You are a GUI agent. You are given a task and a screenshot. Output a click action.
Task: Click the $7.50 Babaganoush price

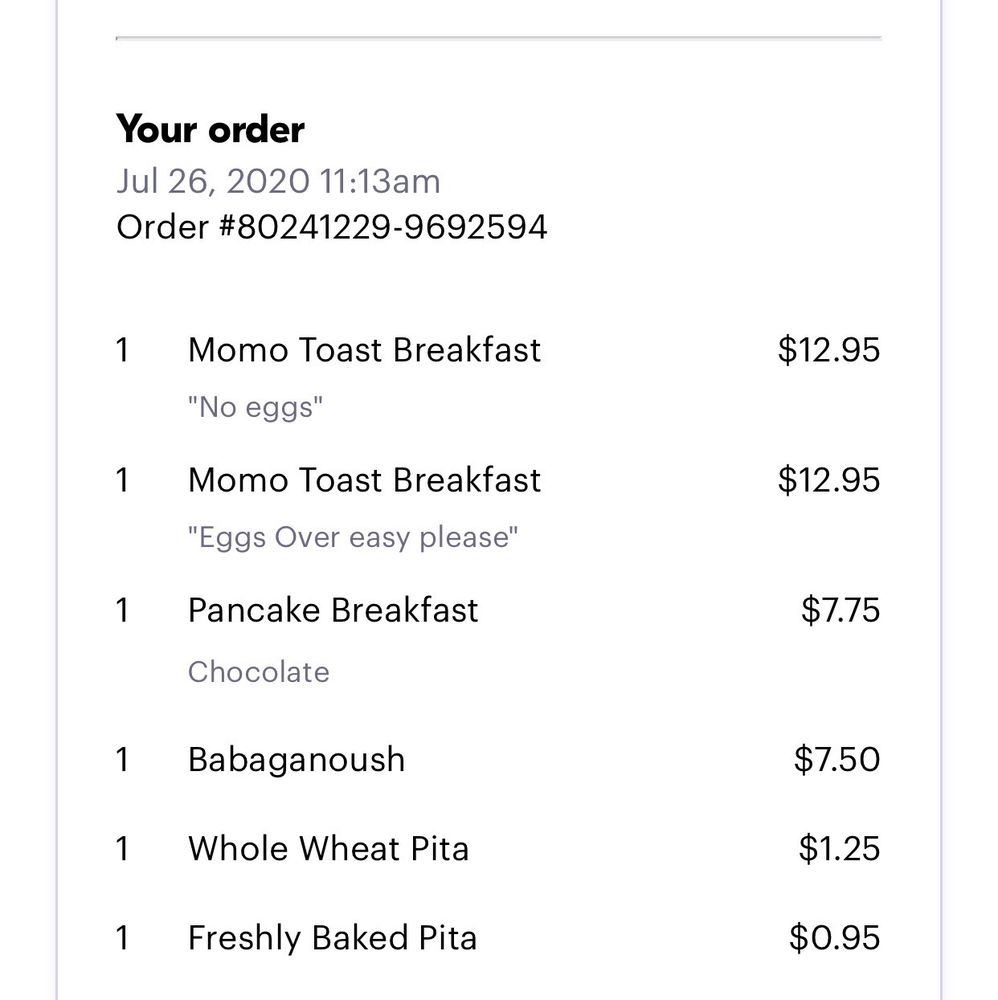pyautogui.click(x=837, y=759)
